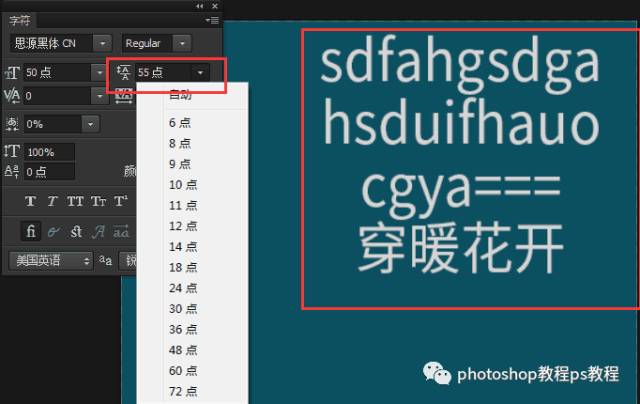Click the vertical scale 100% field
Image resolution: width=640 pixels, height=404 pixels.
click(x=50, y=152)
